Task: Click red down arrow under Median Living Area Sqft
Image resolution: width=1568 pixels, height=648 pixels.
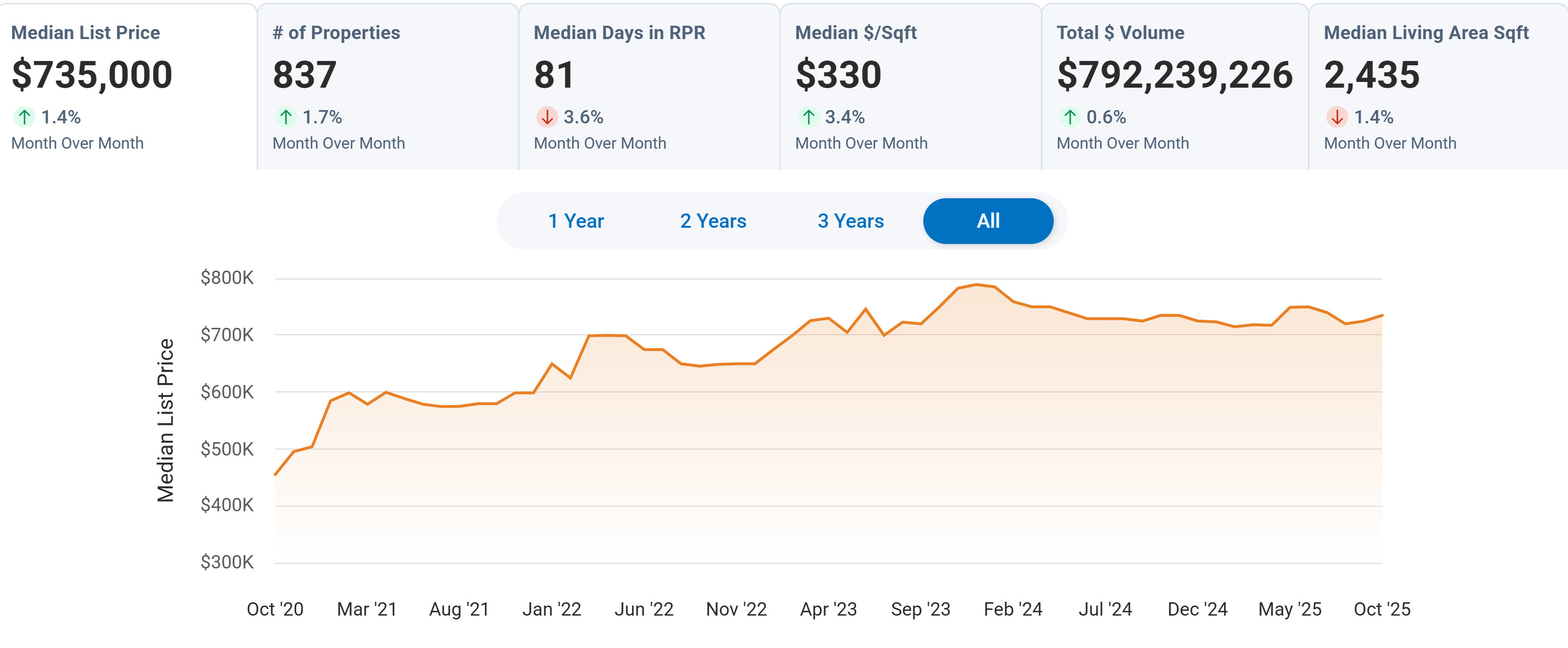Action: pyautogui.click(x=1337, y=116)
